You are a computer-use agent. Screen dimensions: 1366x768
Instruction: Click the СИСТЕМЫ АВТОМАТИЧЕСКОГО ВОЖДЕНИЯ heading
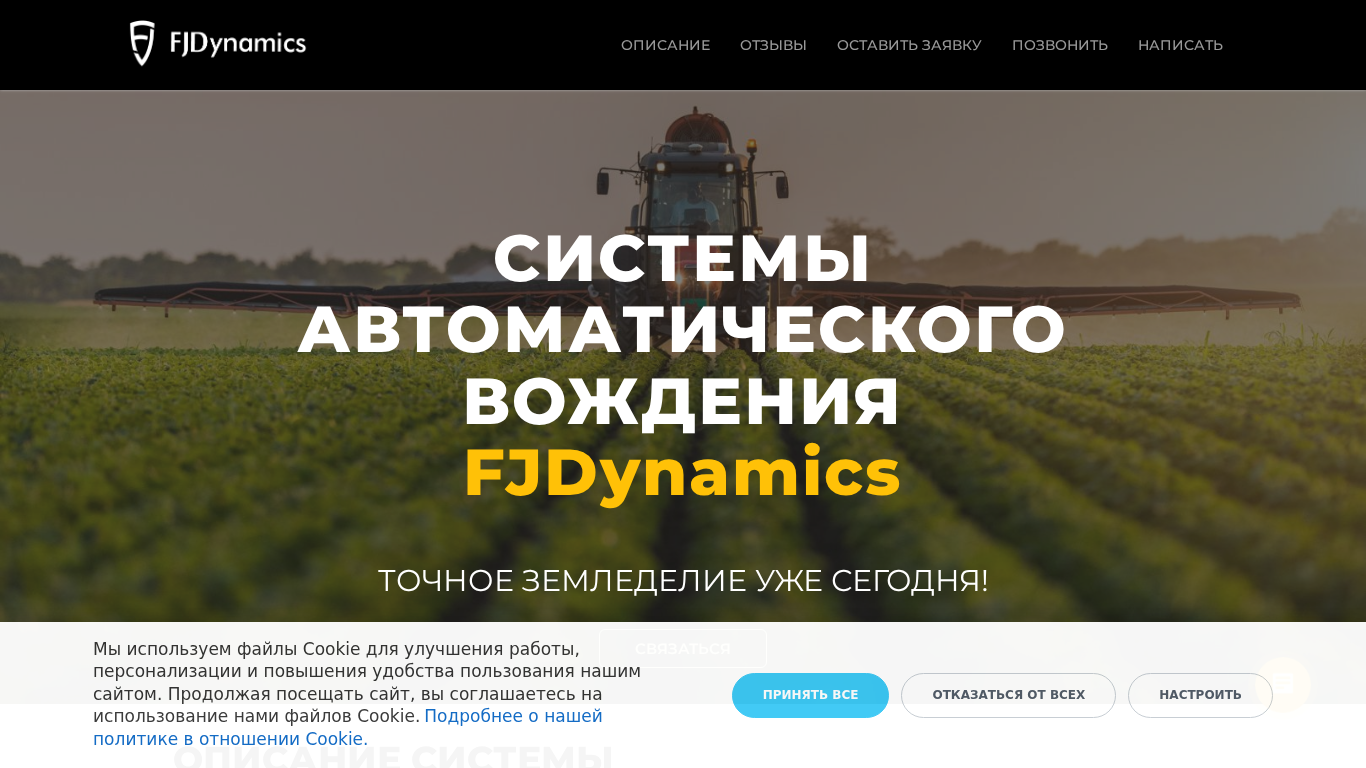click(682, 330)
